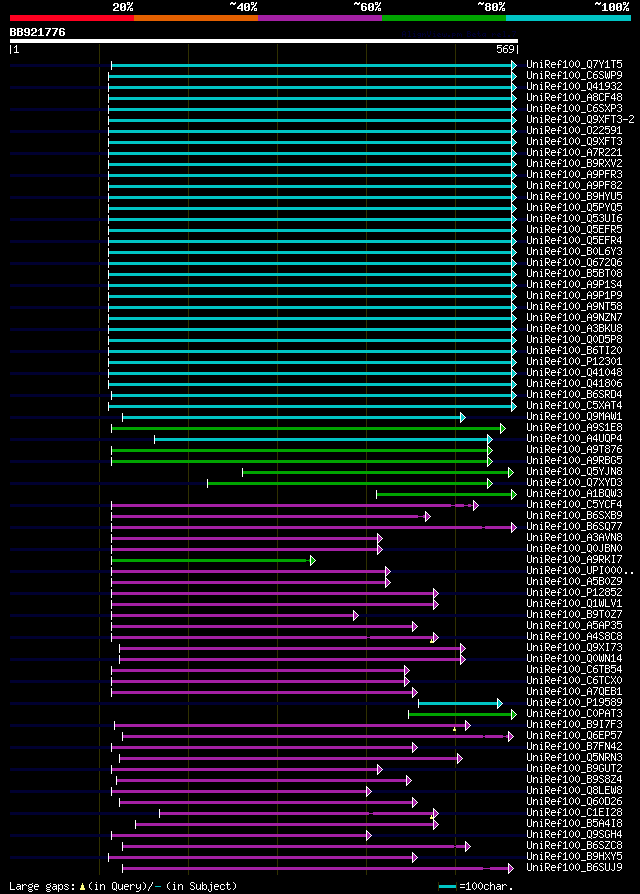The image size is (640, 894).
Task: Select the UniRef100_Q0D5P8 label
Action: coord(574,340)
